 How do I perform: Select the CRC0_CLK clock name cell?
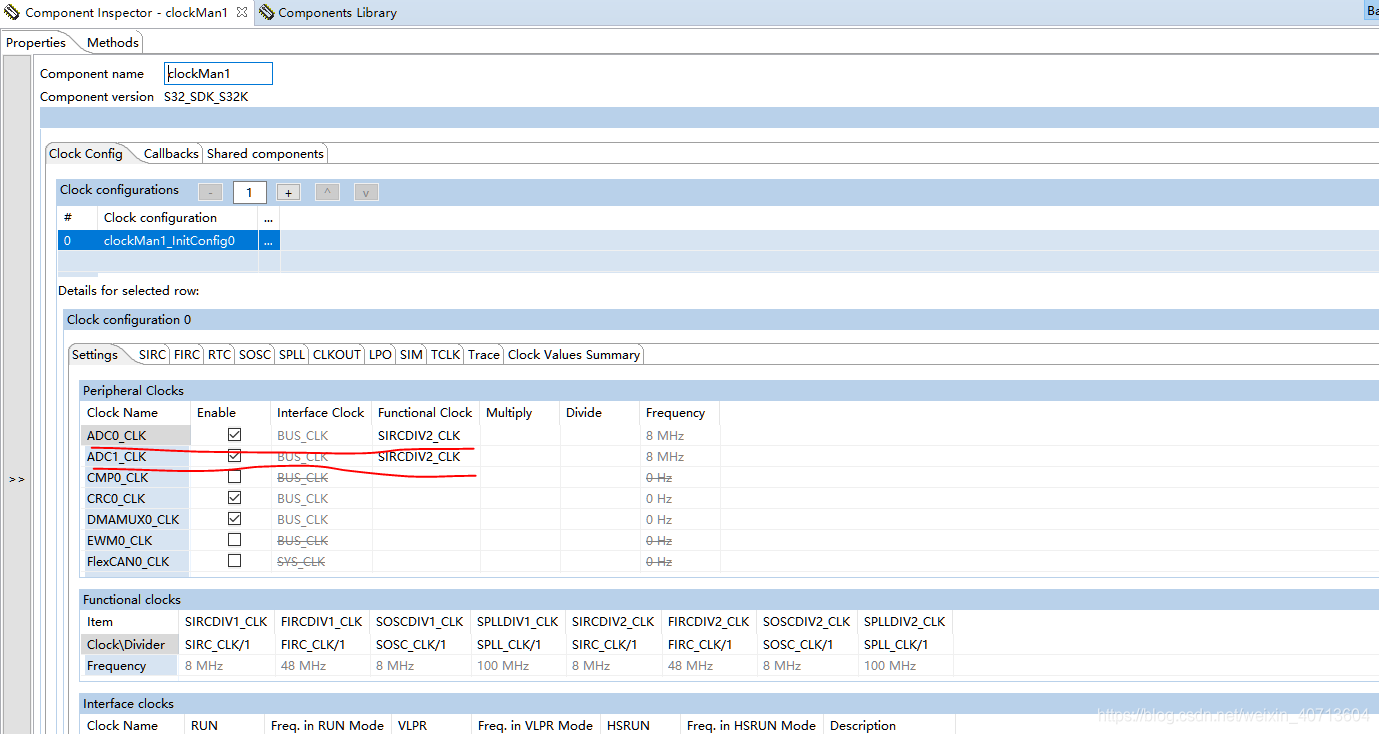click(x=135, y=498)
